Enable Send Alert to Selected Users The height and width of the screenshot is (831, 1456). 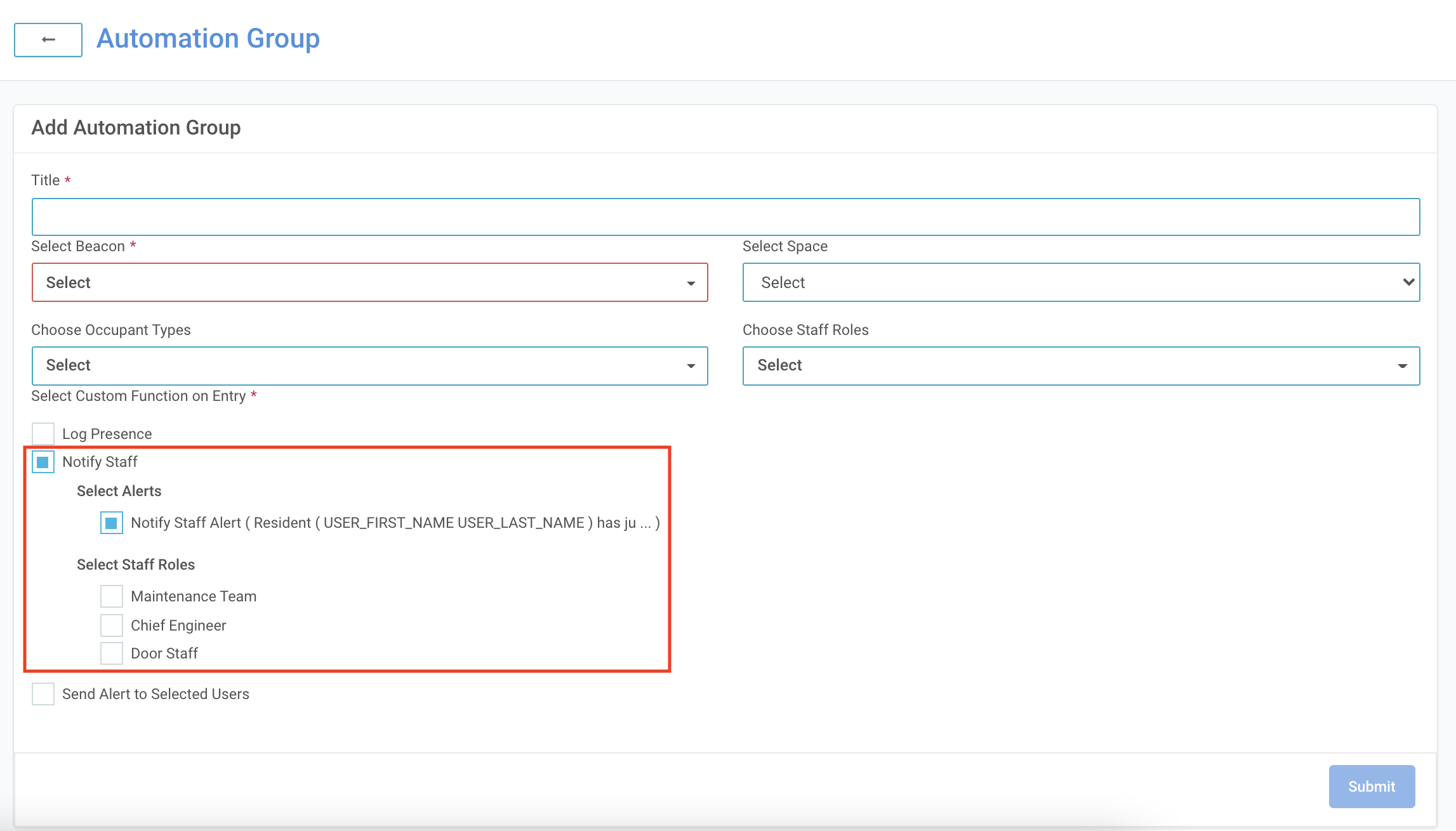[x=43, y=694]
